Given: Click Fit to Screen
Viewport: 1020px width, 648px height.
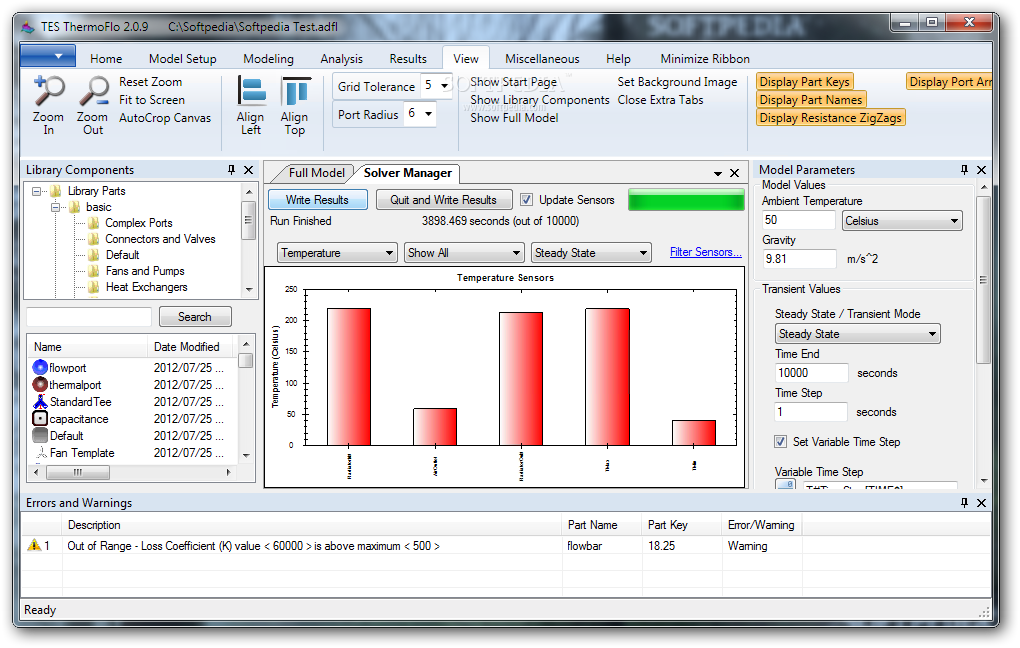Looking at the screenshot, I should click(152, 100).
